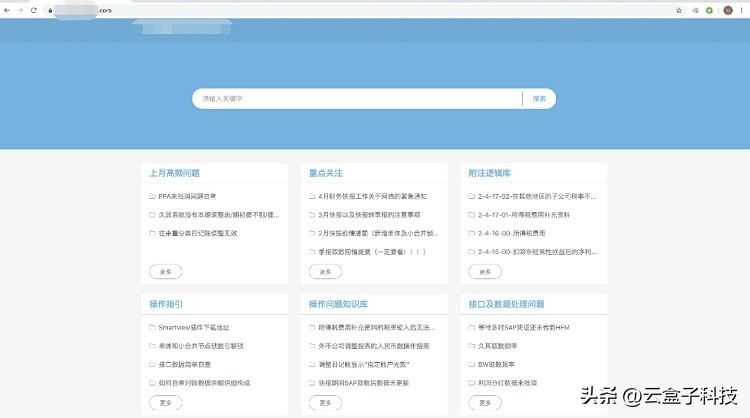Open the 操作指引 section heading
This screenshot has height=418, width=750.
coord(165,304)
